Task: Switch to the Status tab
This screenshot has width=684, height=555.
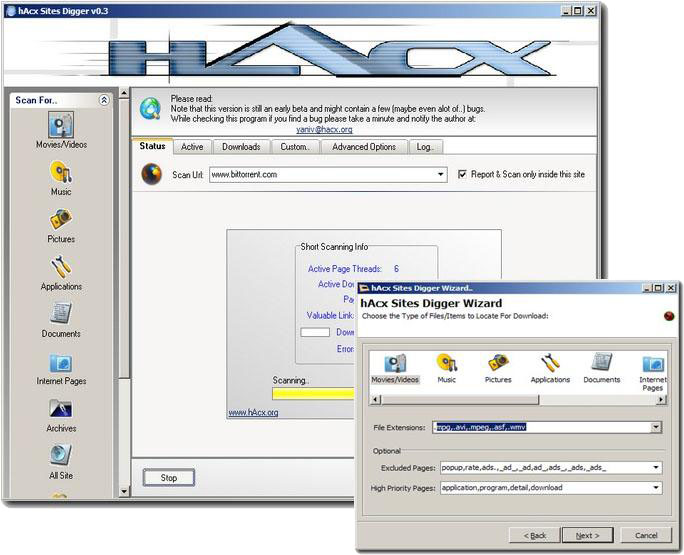Action: pyautogui.click(x=152, y=146)
